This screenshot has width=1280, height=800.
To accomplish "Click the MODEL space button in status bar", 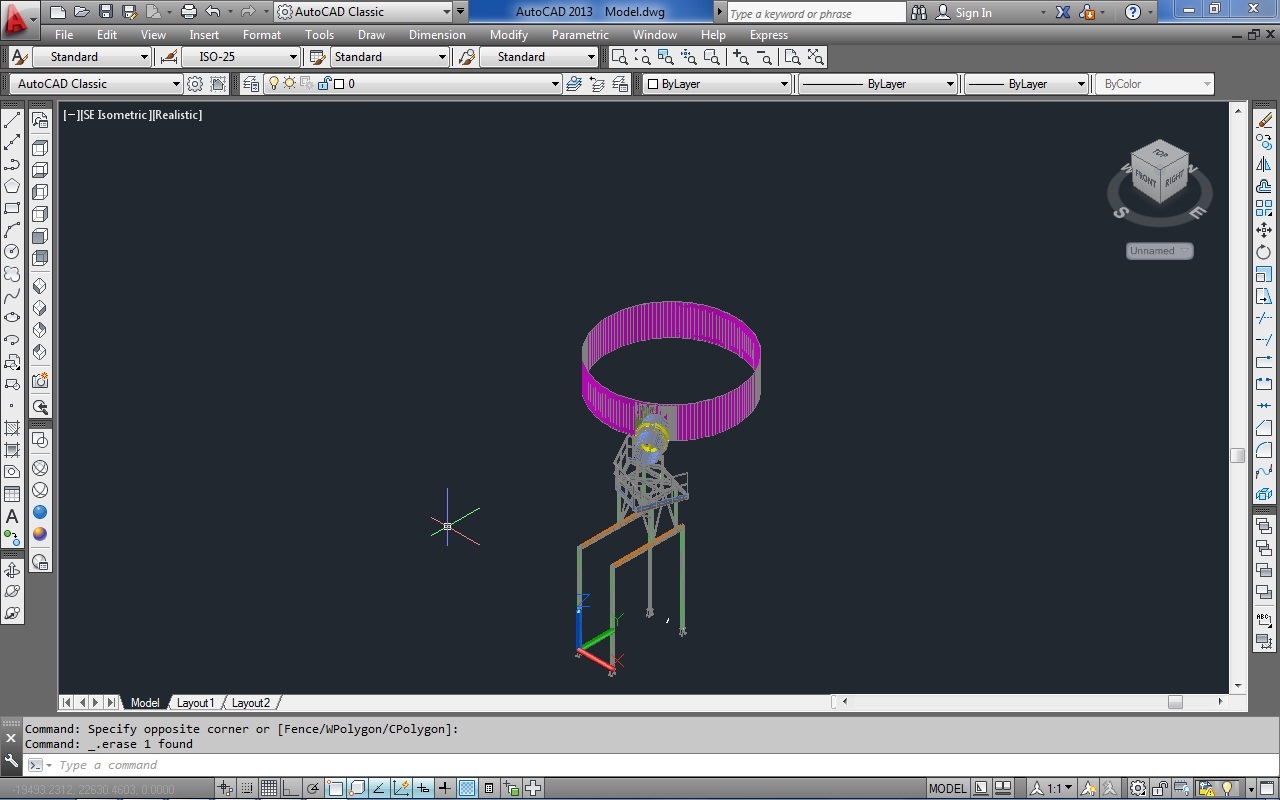I will click(x=947, y=789).
